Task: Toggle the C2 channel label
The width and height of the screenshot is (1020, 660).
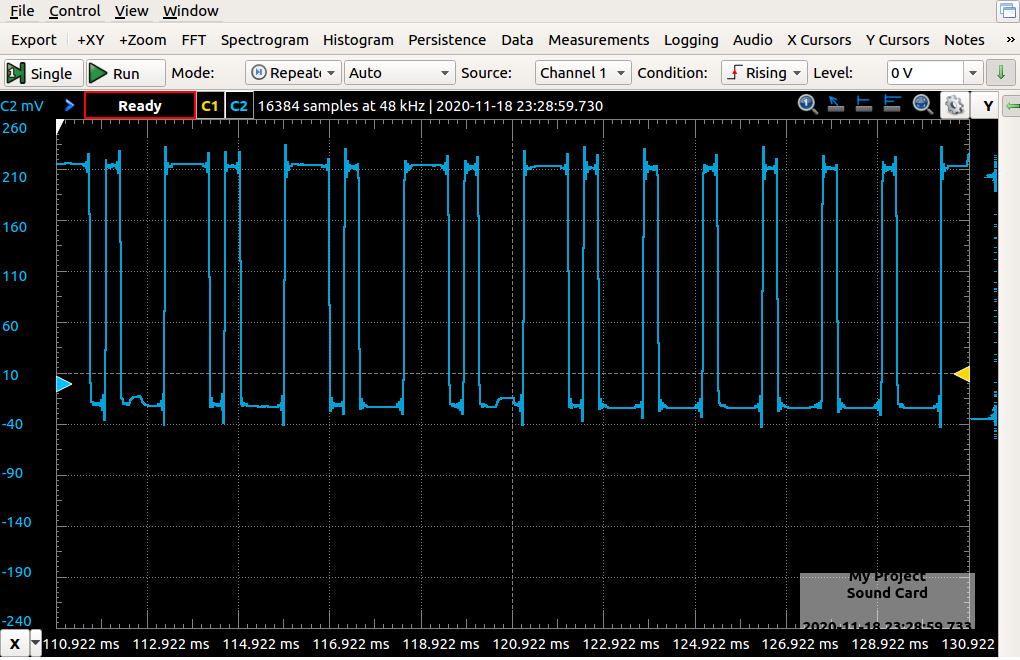Action: point(239,105)
